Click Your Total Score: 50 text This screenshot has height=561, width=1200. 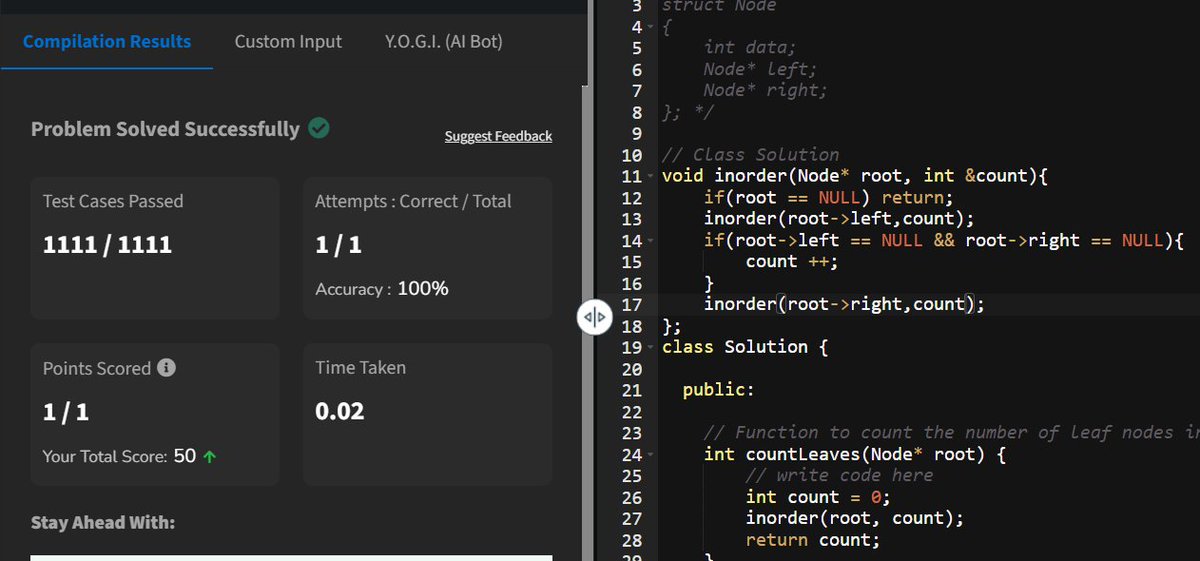pyautogui.click(x=119, y=456)
